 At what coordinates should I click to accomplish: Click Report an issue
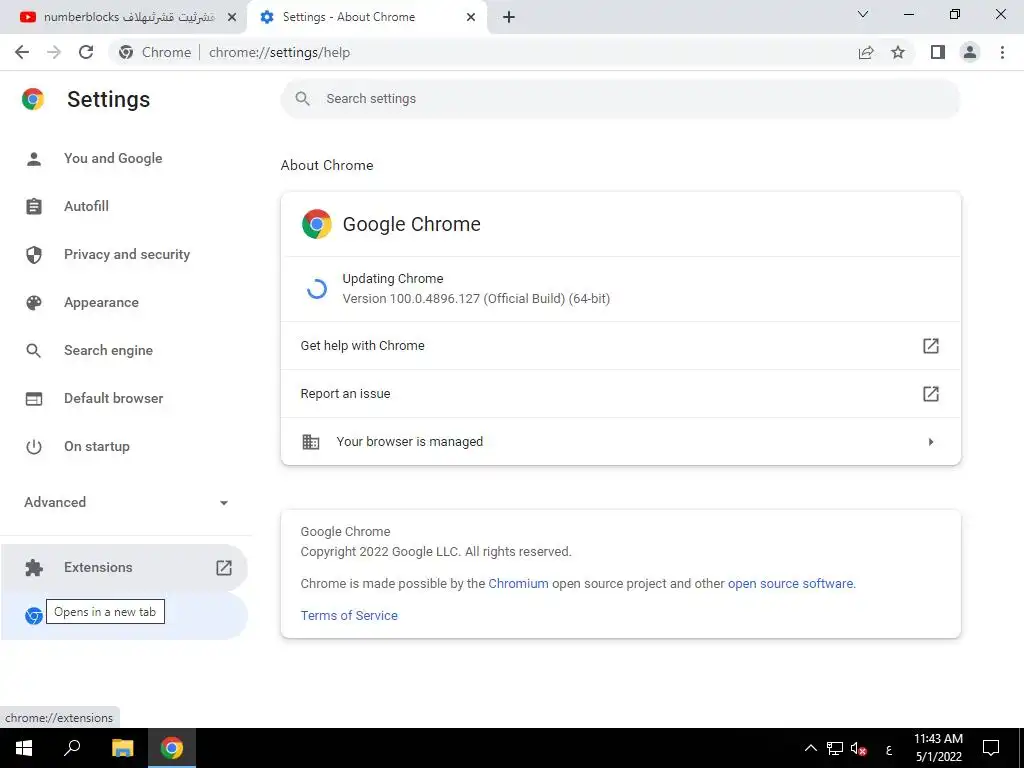(x=620, y=394)
